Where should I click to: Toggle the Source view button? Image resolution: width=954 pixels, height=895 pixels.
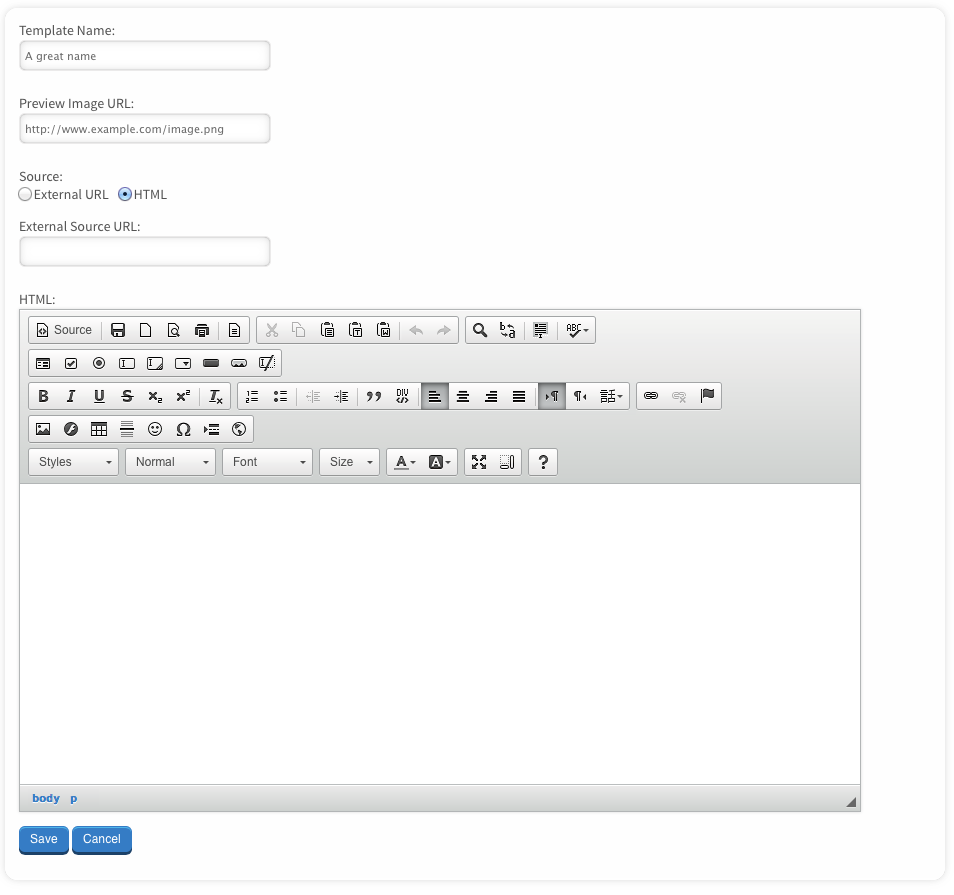point(64,330)
